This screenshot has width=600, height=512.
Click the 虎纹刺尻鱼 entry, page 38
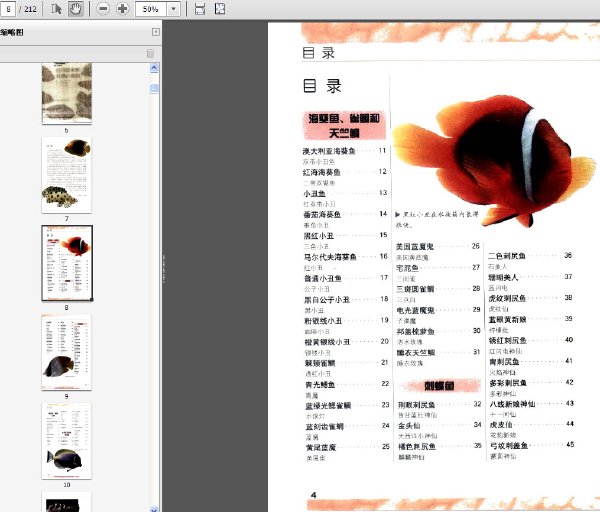530,298
